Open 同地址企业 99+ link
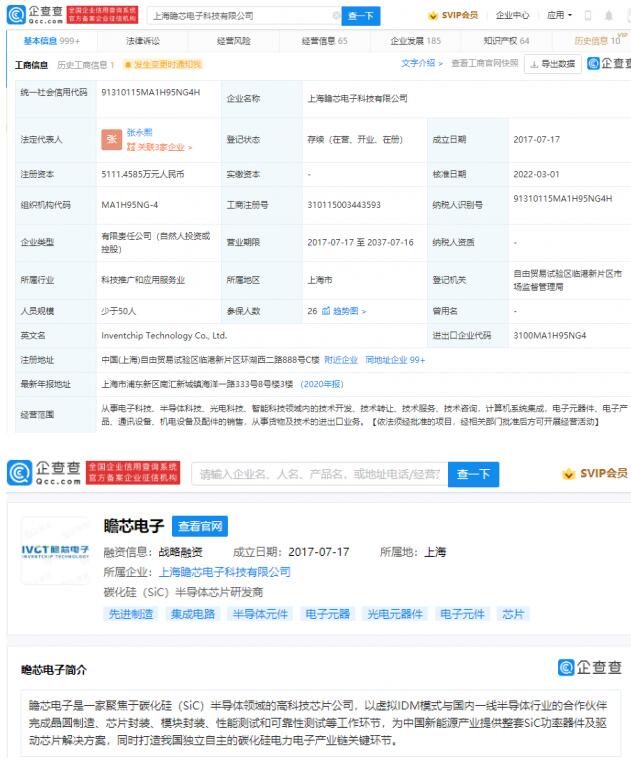Viewport: 631px width, 764px height. point(395,360)
